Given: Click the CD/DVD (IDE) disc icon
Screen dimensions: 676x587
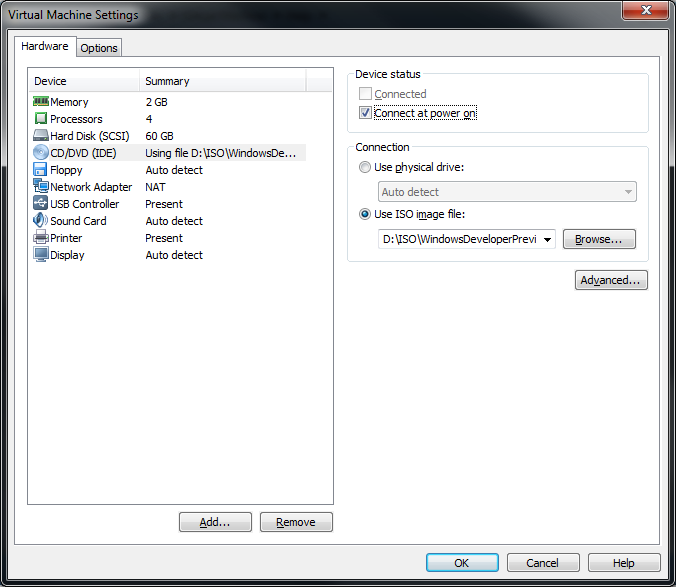Looking at the screenshot, I should [x=41, y=153].
